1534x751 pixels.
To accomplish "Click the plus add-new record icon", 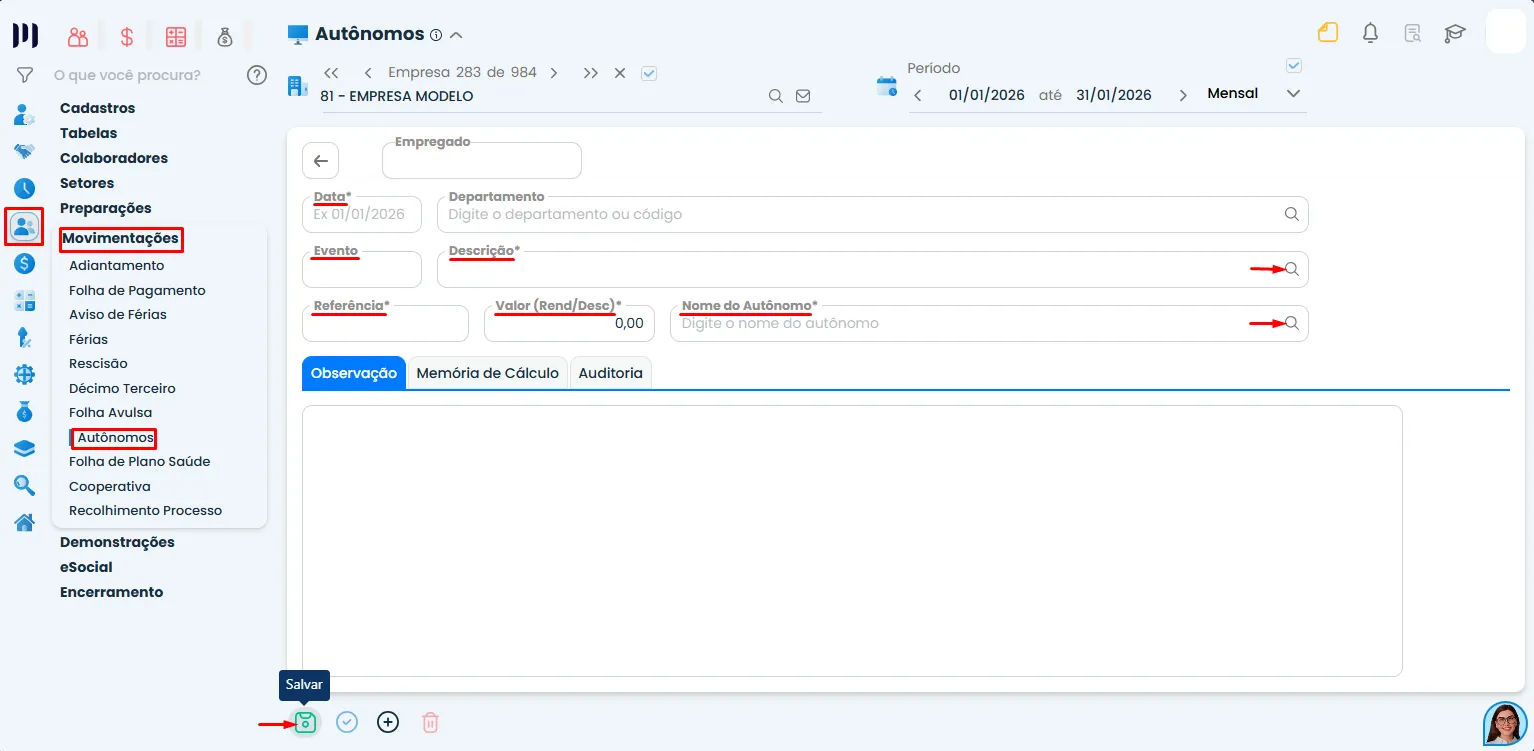I will coord(388,722).
